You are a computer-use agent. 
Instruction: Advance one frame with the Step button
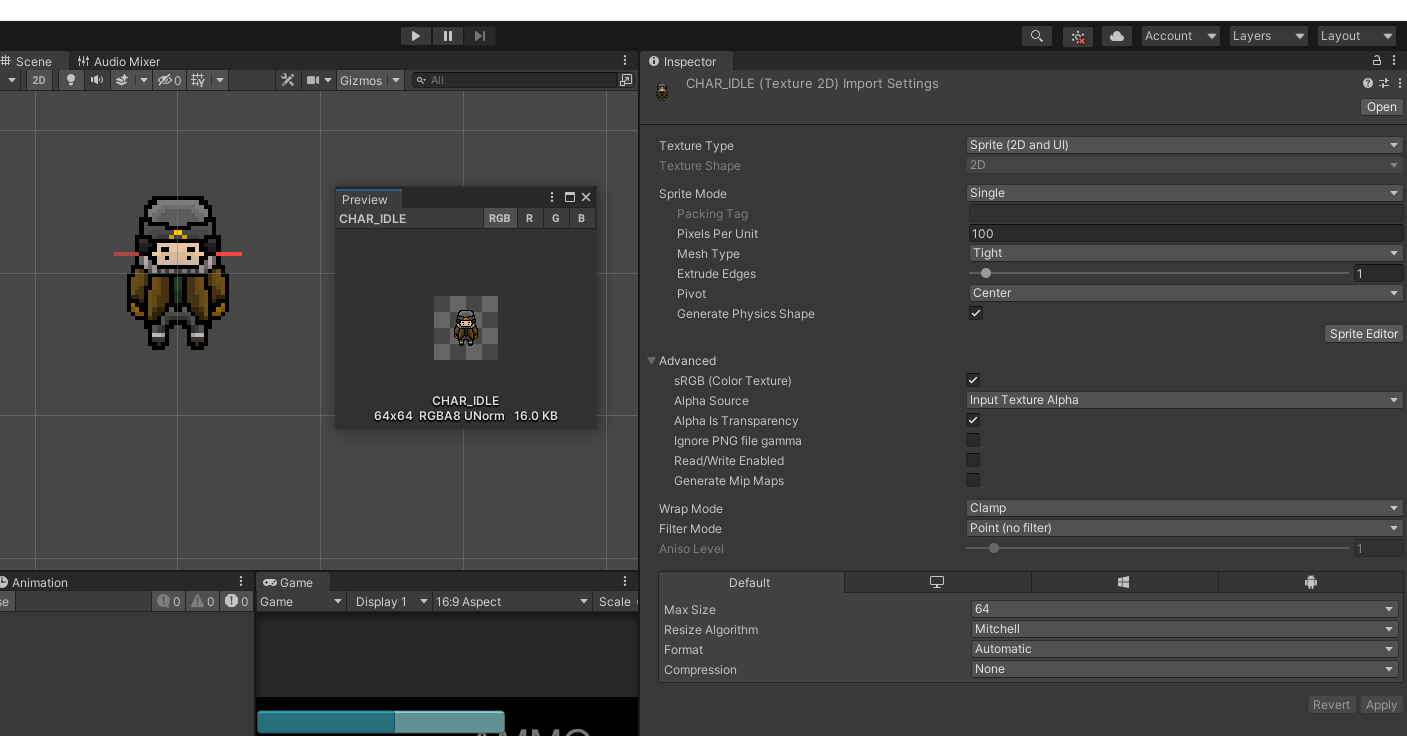click(480, 36)
